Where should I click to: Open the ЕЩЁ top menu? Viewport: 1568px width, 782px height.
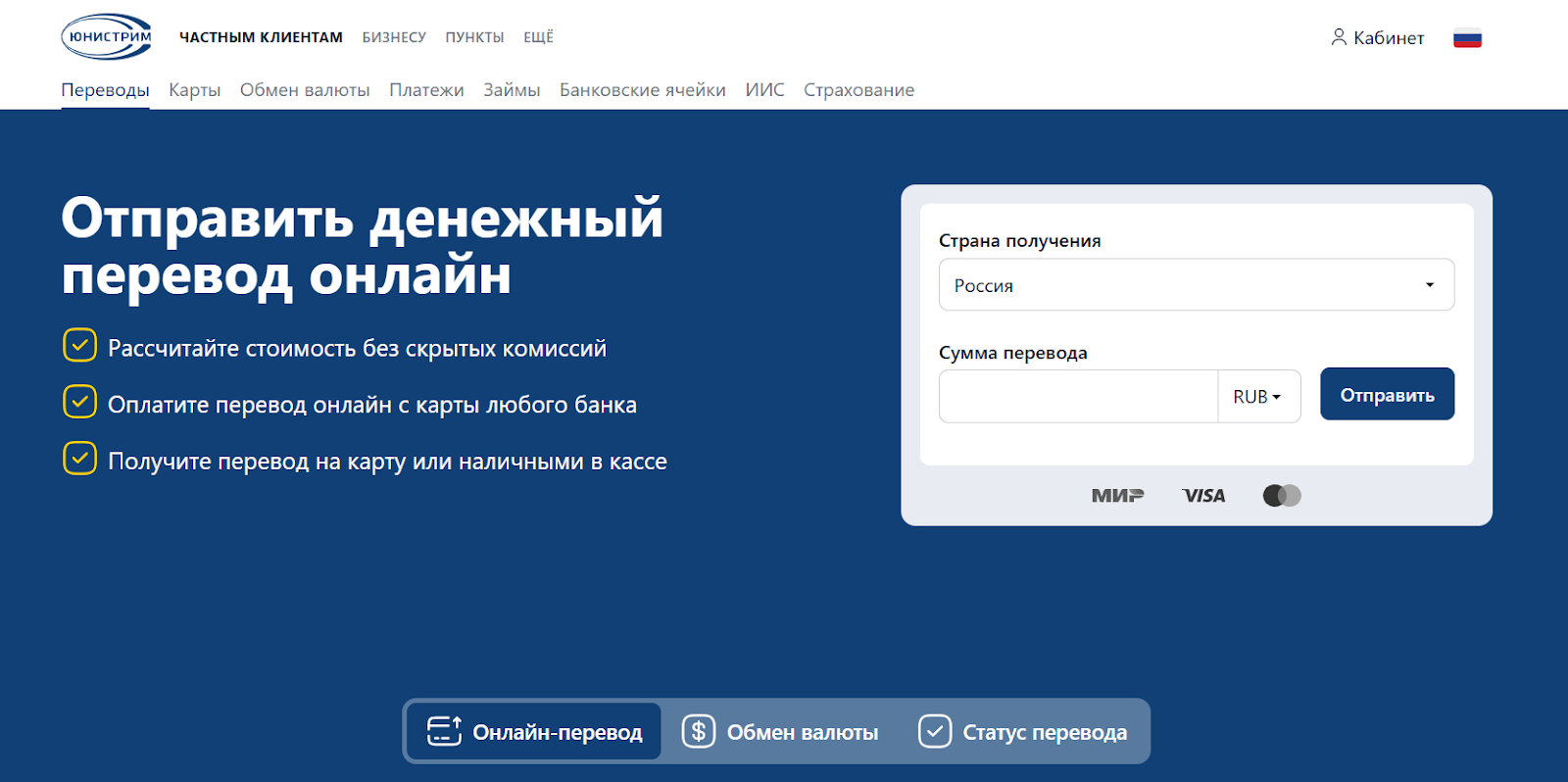538,37
